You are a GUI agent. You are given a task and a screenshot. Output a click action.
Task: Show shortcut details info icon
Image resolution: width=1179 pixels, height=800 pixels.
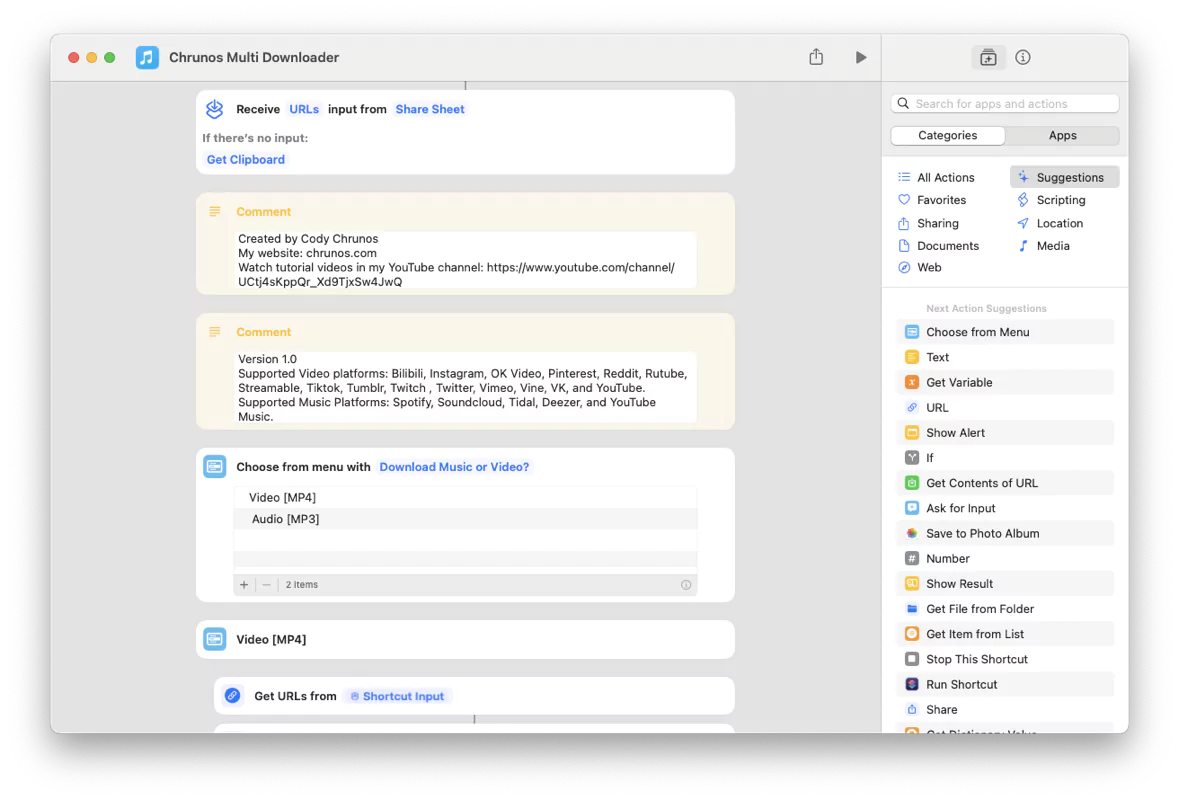tap(1022, 58)
